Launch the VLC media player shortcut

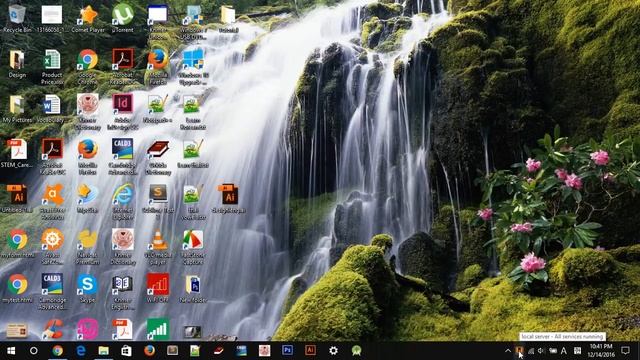point(158,247)
